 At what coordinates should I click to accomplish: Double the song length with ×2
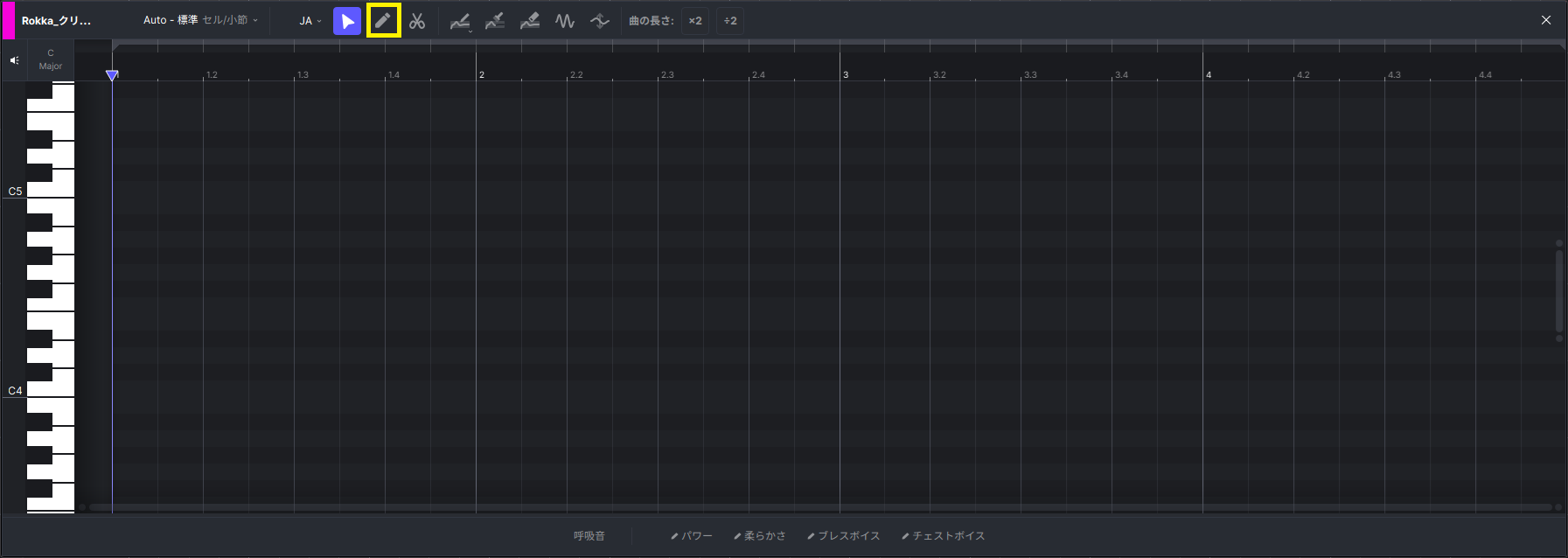695,21
